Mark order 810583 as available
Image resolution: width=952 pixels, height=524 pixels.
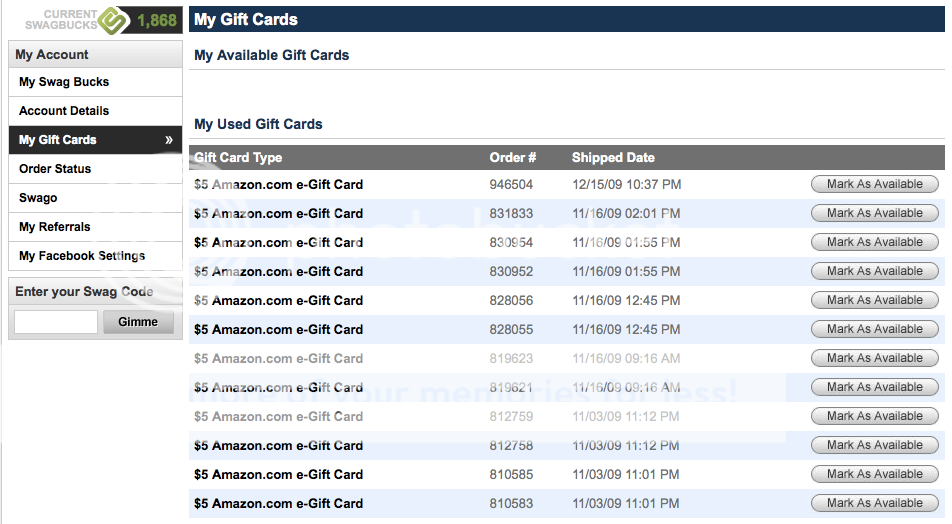pyautogui.click(x=874, y=503)
